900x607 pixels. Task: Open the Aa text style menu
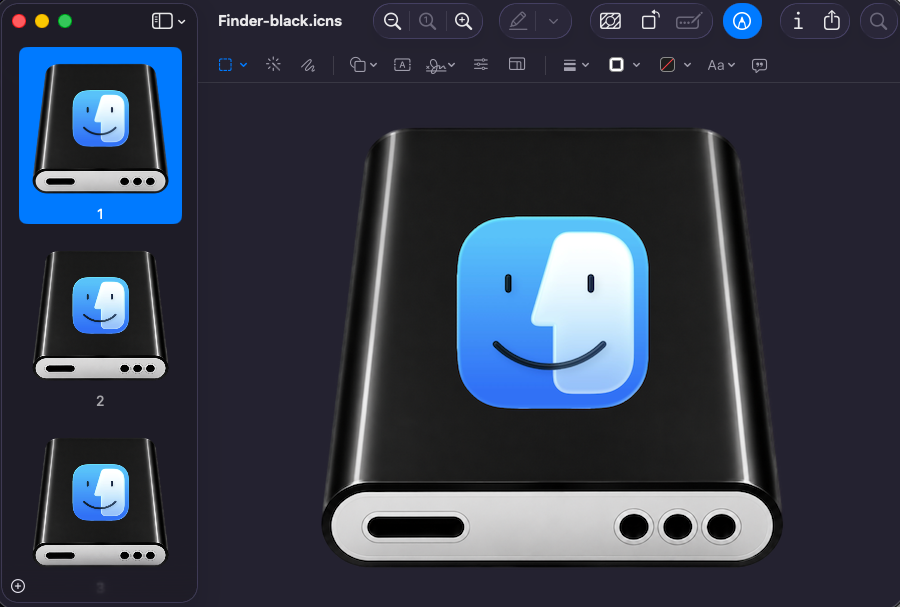click(x=721, y=65)
